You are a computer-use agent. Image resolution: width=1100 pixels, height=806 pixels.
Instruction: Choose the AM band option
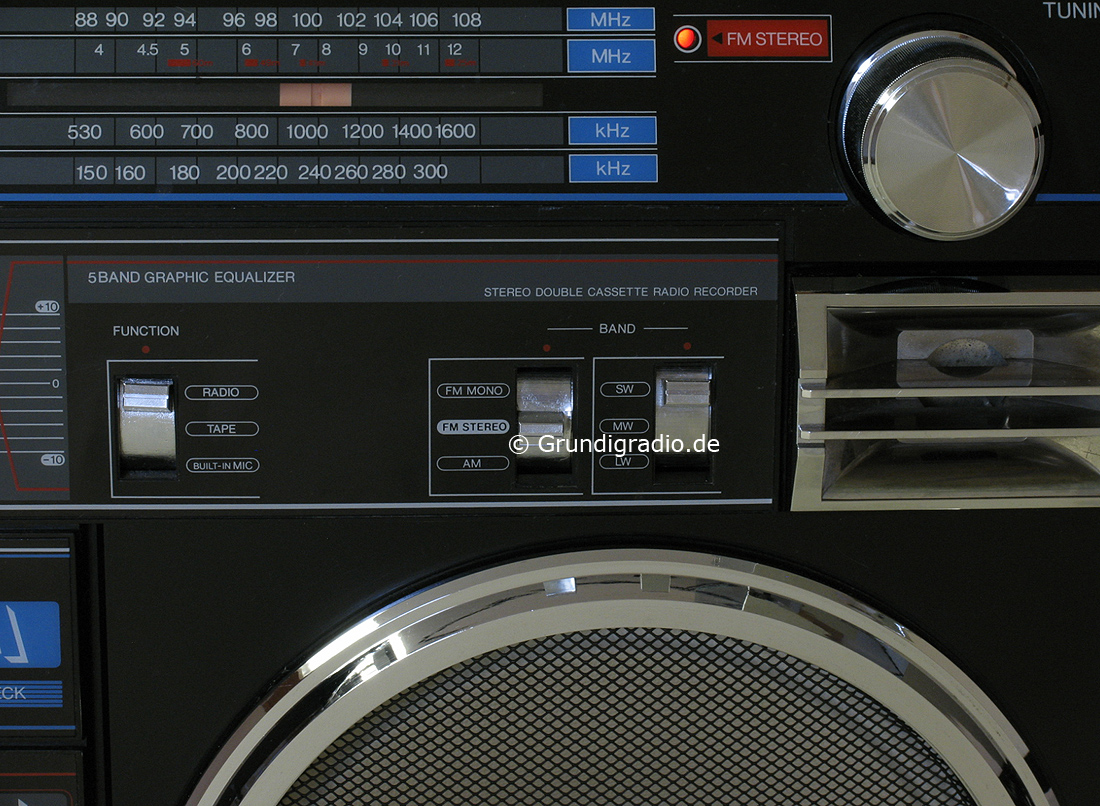tap(473, 464)
